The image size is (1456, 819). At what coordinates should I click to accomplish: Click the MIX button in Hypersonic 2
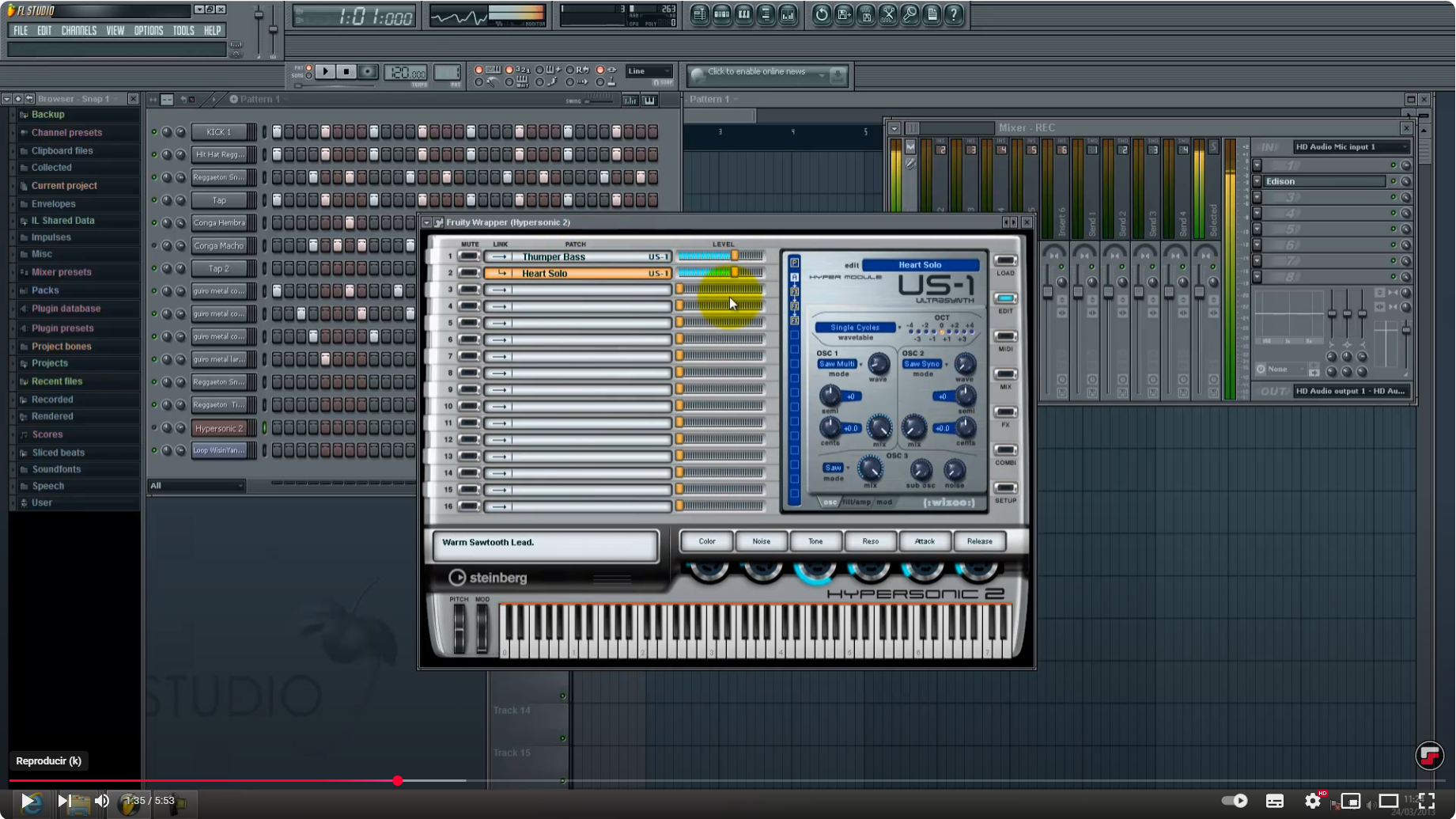point(1005,375)
